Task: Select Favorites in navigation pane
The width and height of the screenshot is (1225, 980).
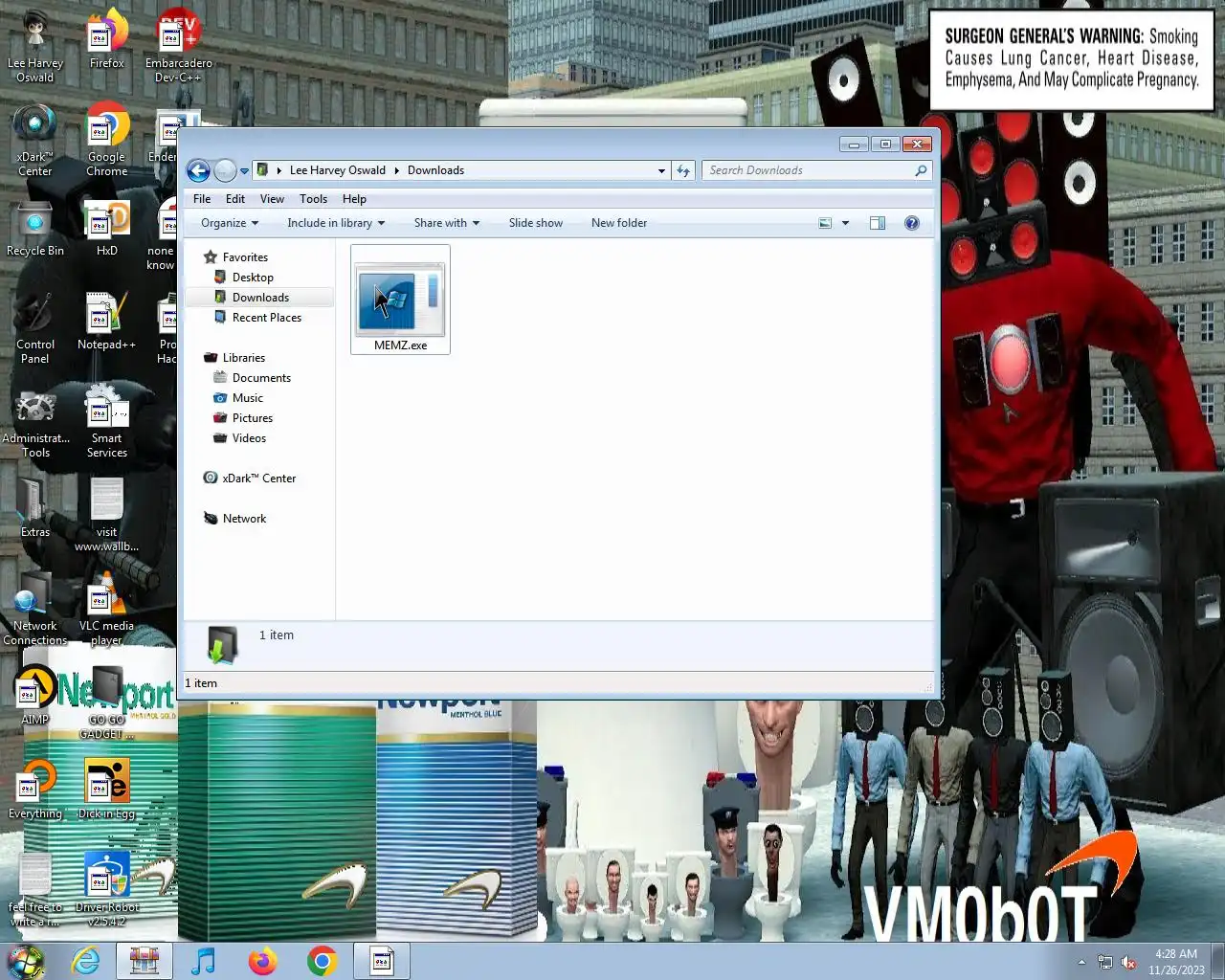Action: pos(245,257)
